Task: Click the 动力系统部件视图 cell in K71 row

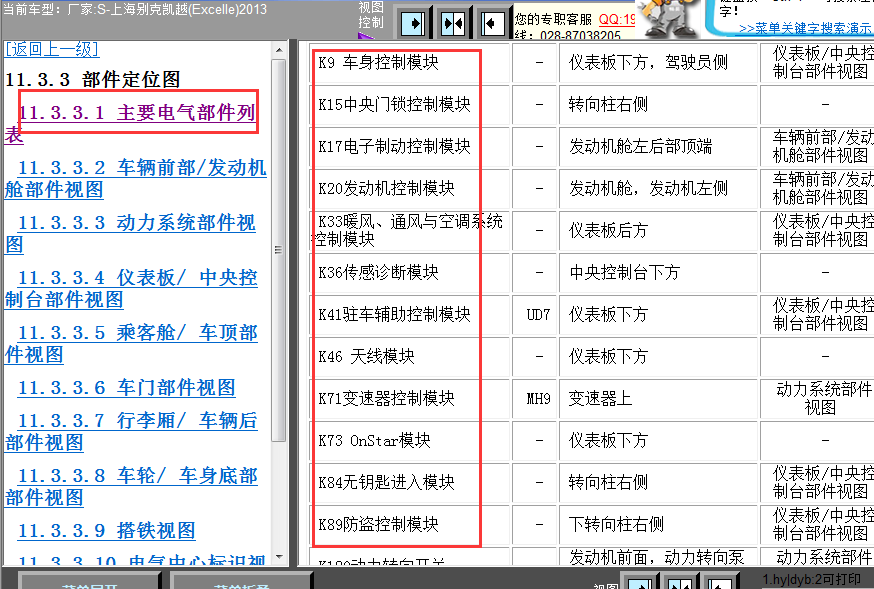Action: [x=817, y=399]
